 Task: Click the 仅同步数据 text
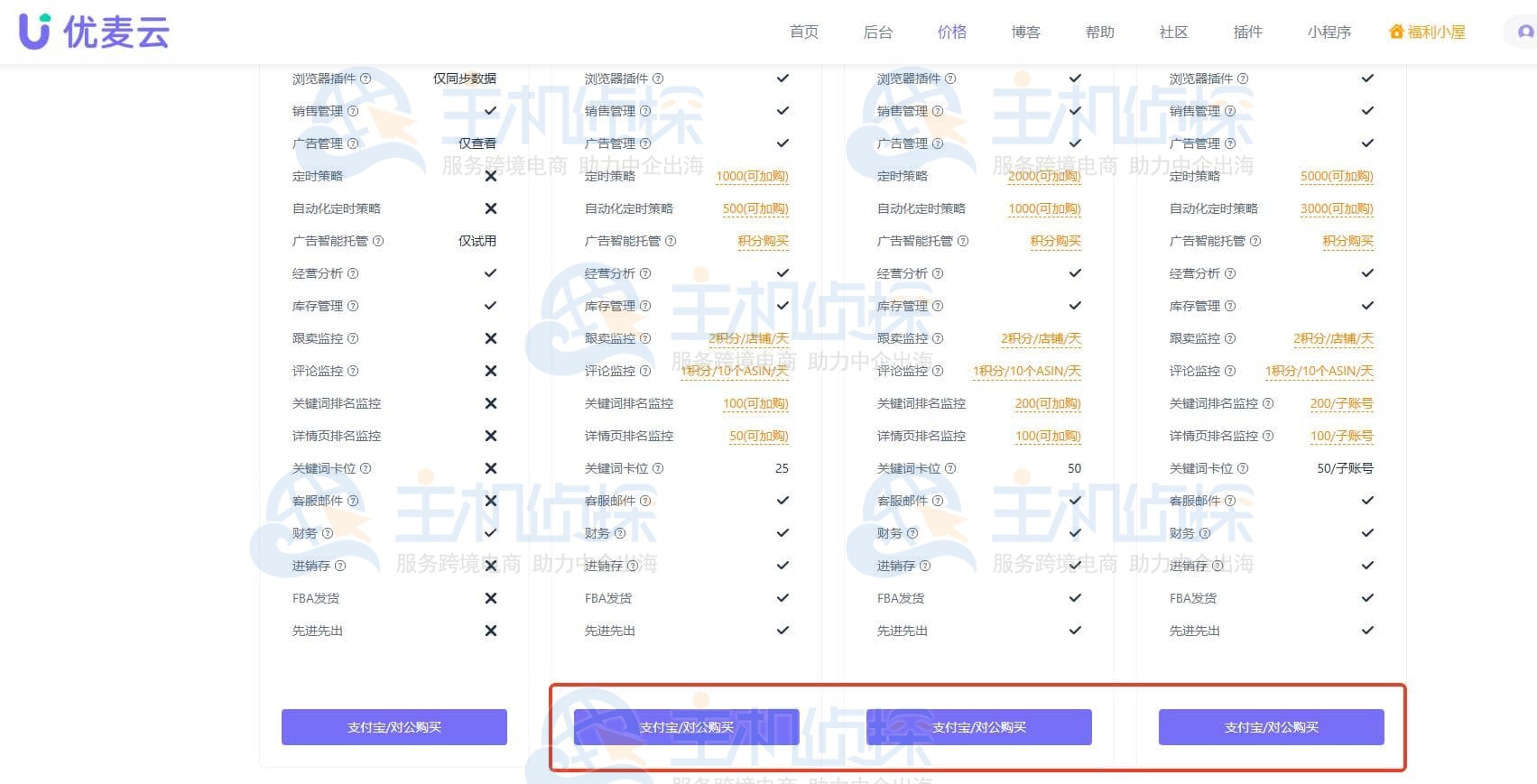465,78
